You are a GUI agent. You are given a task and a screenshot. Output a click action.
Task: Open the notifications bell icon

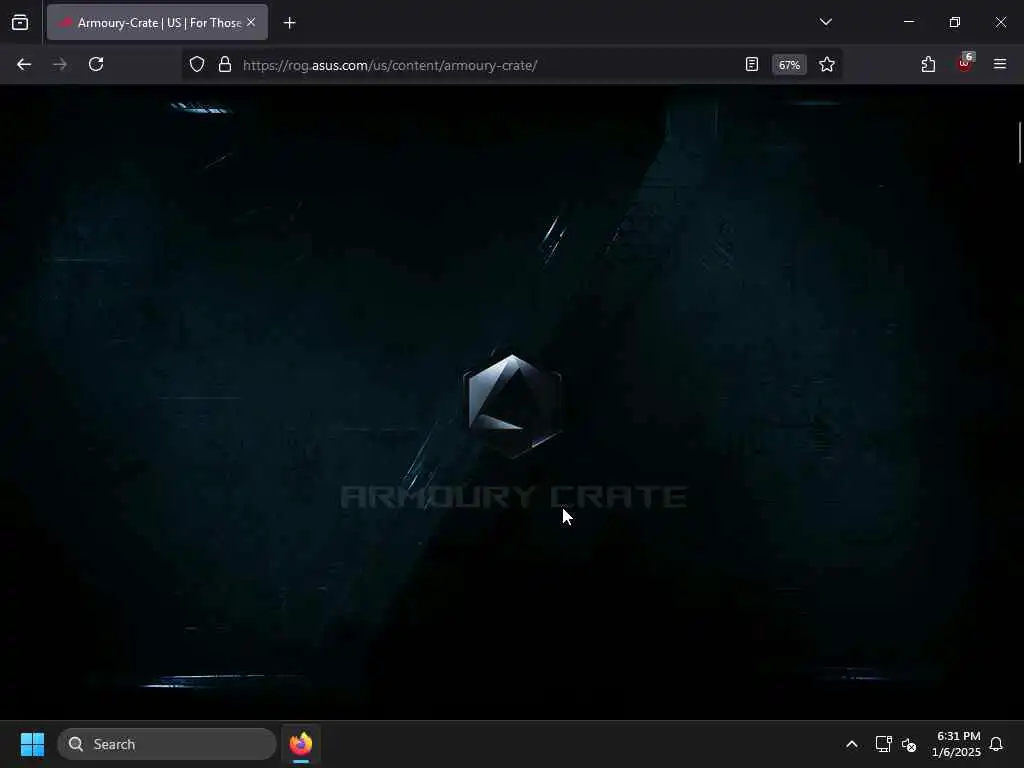pyautogui.click(x=996, y=744)
